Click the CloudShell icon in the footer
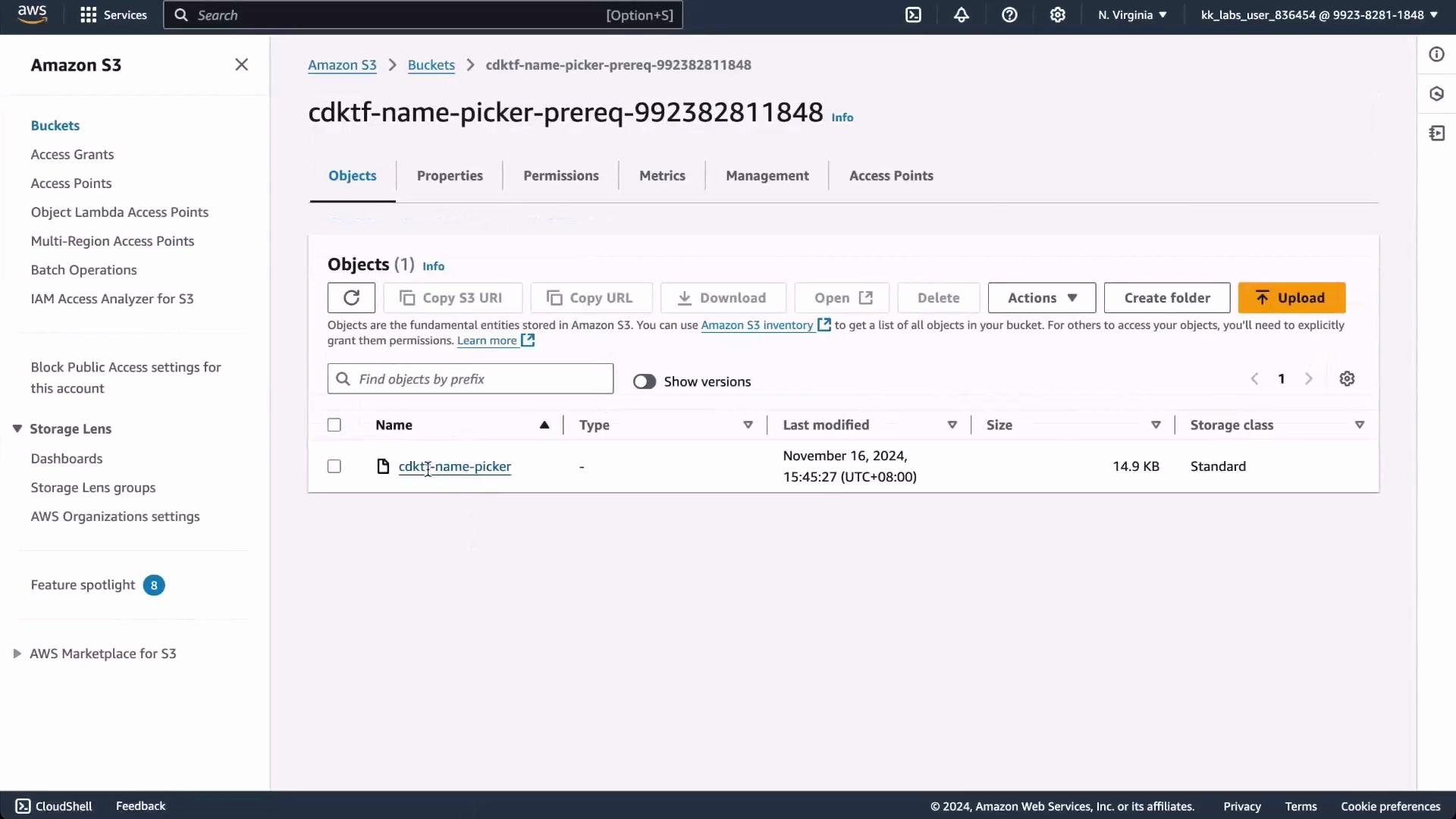 tap(23, 806)
